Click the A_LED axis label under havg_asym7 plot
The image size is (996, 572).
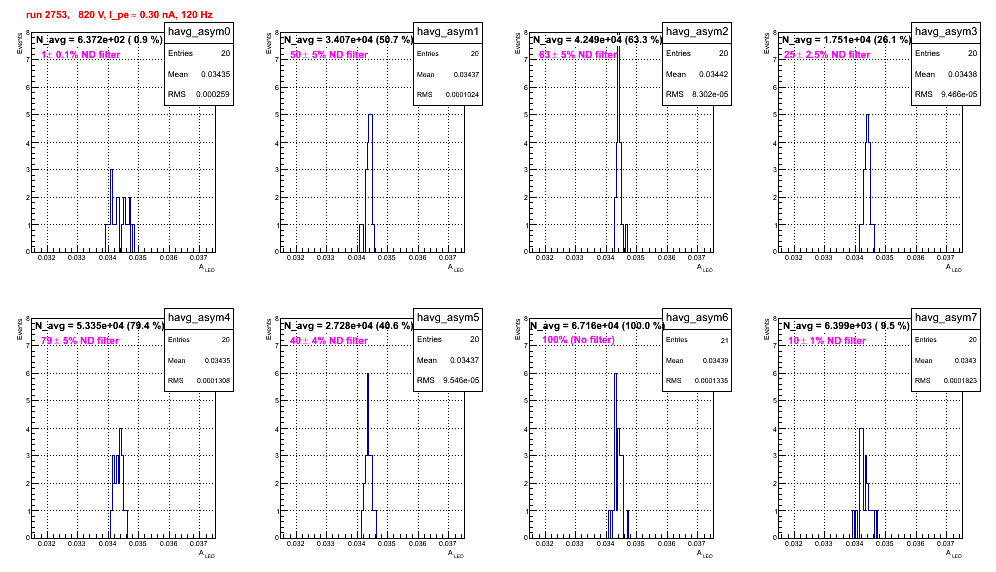click(954, 554)
